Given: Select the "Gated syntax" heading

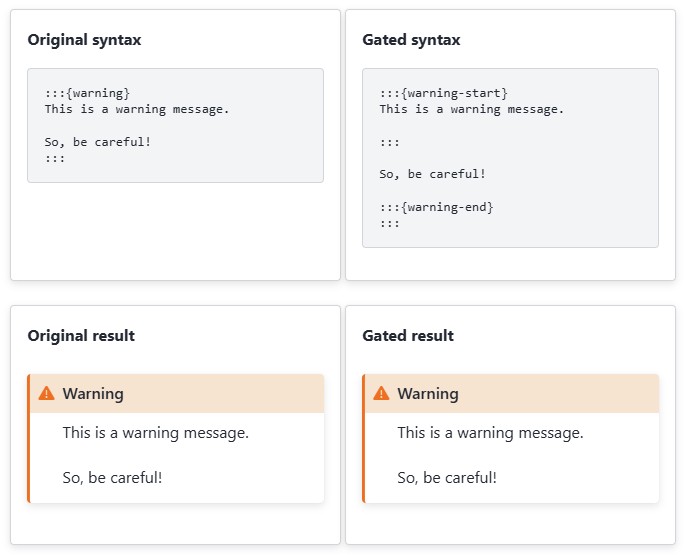Looking at the screenshot, I should click(x=411, y=40).
